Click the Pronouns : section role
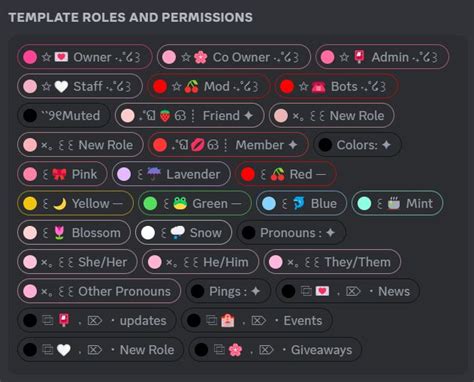474x382 pixels. [x=291, y=233]
